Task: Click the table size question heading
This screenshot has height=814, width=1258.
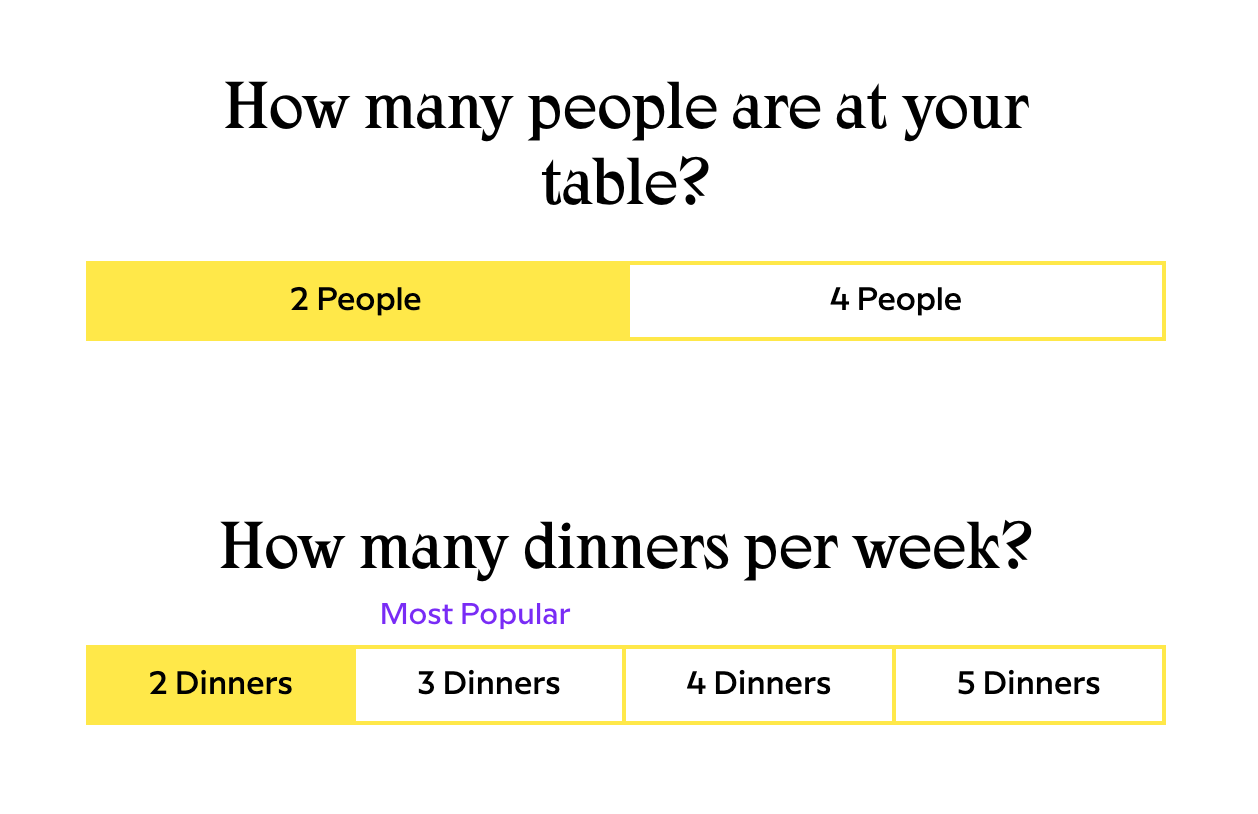Action: click(626, 143)
